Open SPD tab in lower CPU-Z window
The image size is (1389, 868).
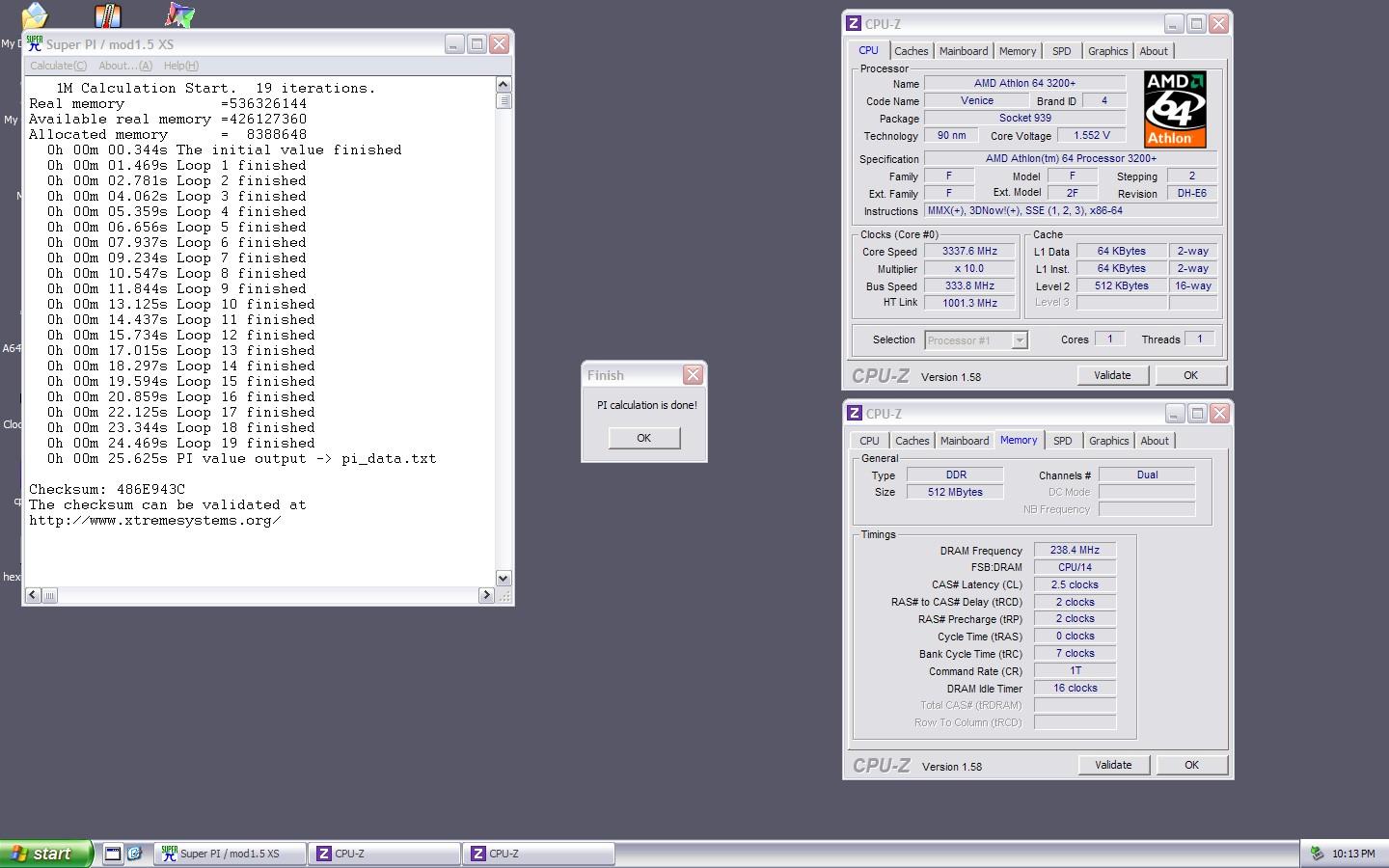1062,441
